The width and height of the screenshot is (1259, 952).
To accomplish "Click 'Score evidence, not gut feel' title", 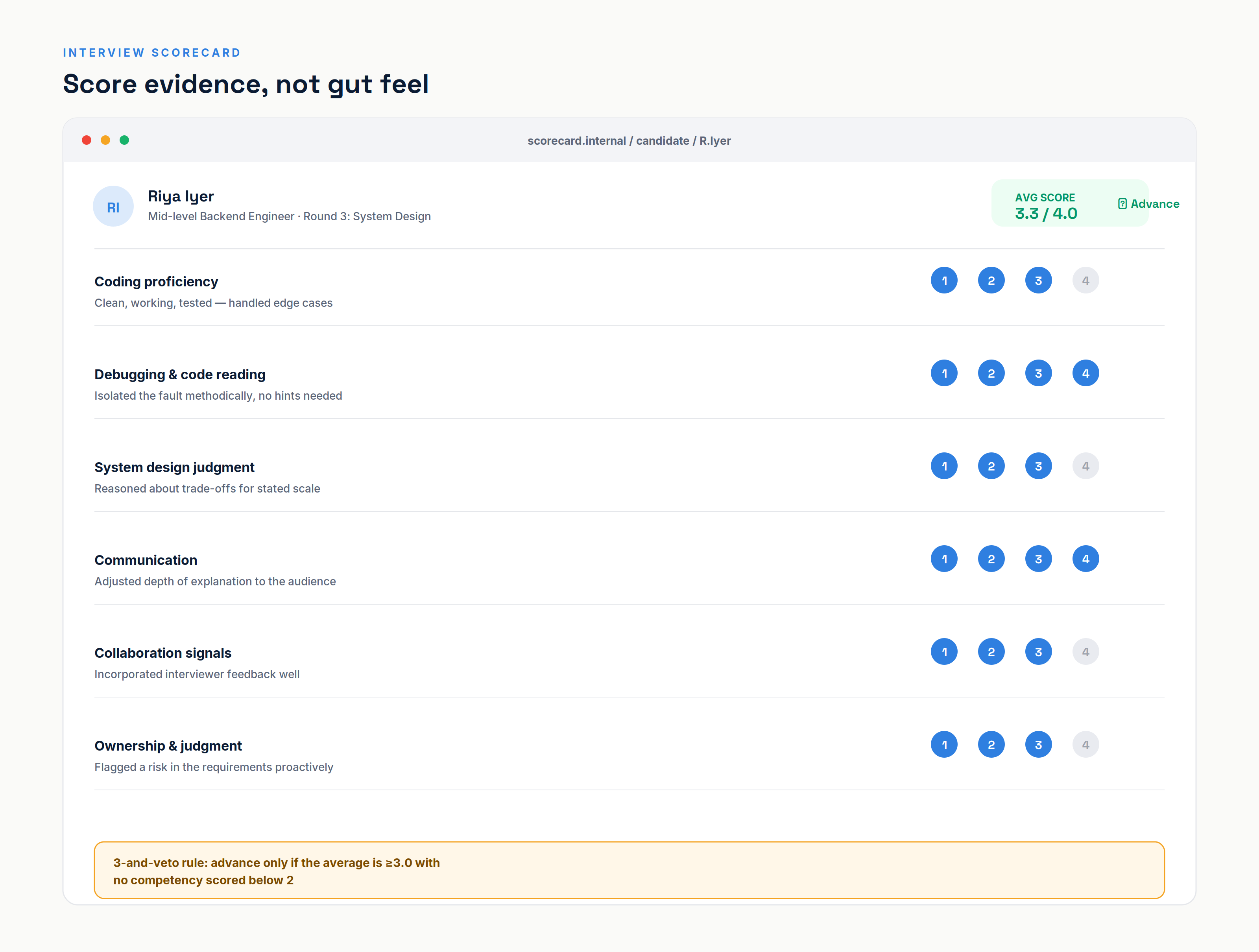I will coord(246,84).
